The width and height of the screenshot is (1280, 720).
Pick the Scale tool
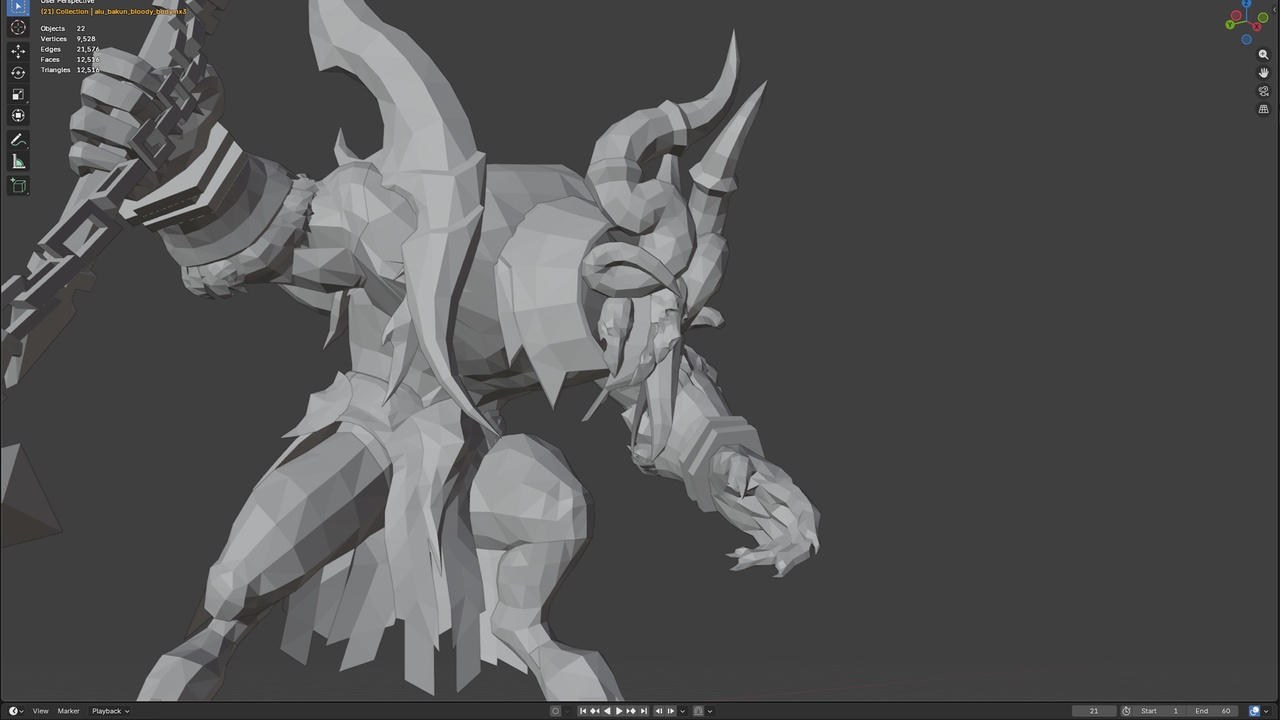(x=18, y=94)
